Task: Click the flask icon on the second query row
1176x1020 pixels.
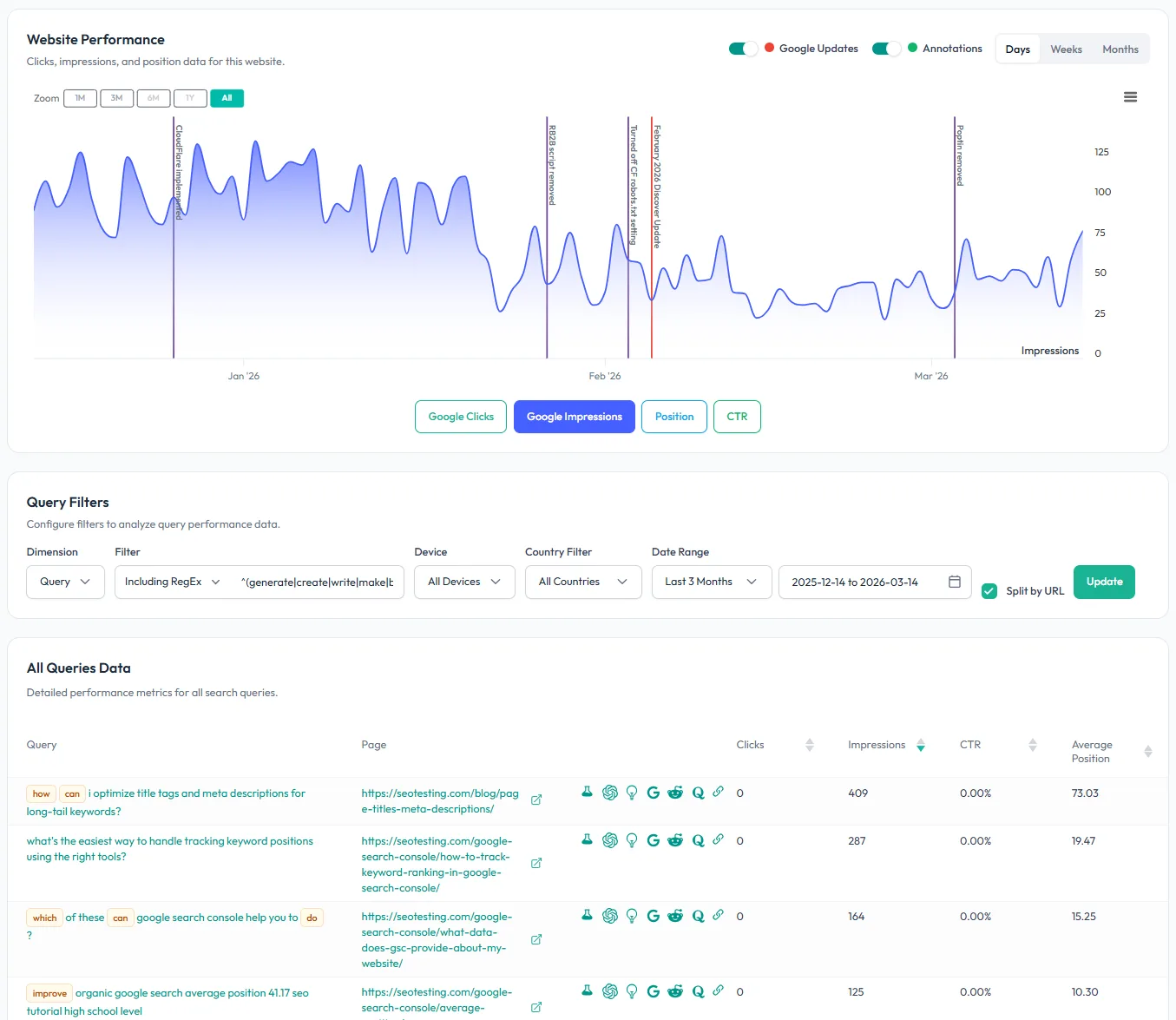Action: click(587, 840)
